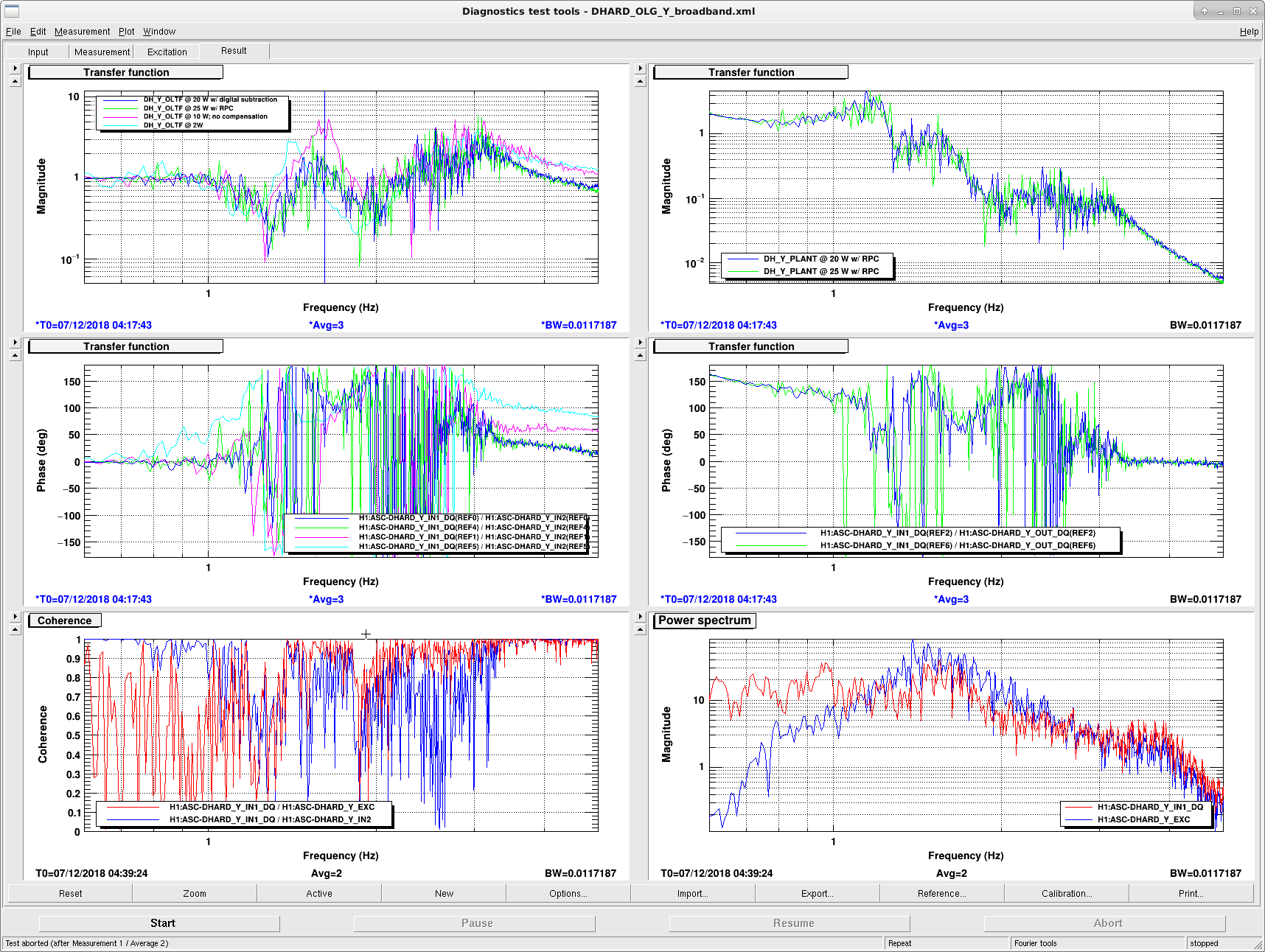
Task: Click right-arrow button beside Power spectrum plot
Action: click(x=640, y=617)
